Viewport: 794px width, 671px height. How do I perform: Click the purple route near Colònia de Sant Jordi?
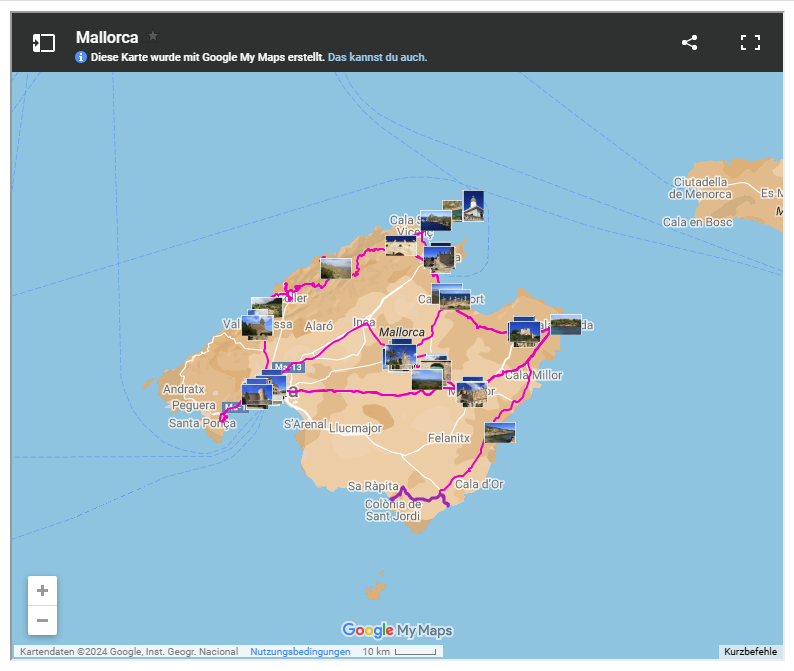[420, 497]
